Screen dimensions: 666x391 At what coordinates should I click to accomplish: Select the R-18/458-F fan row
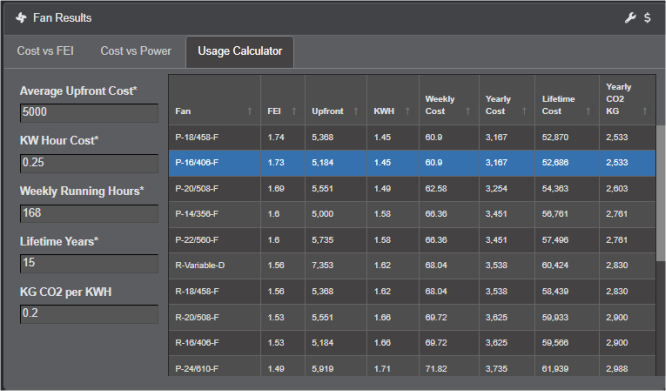click(x=412, y=292)
